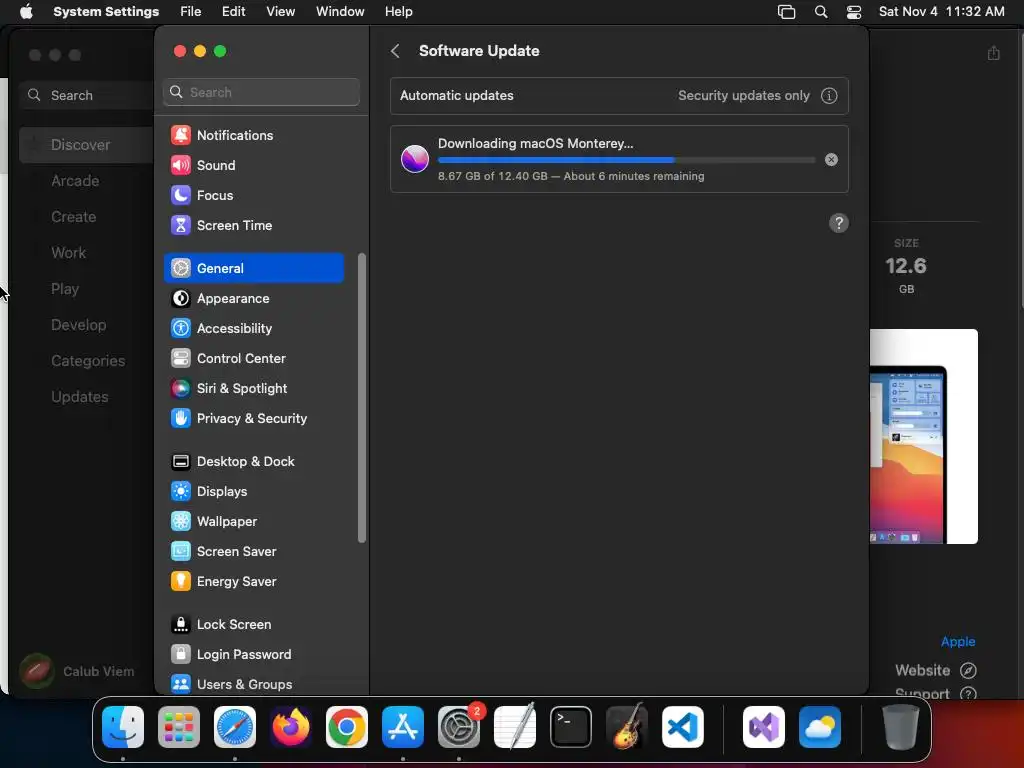Viewport: 1024px width, 768px height.
Task: Open Sound settings
Action: click(x=253, y=165)
